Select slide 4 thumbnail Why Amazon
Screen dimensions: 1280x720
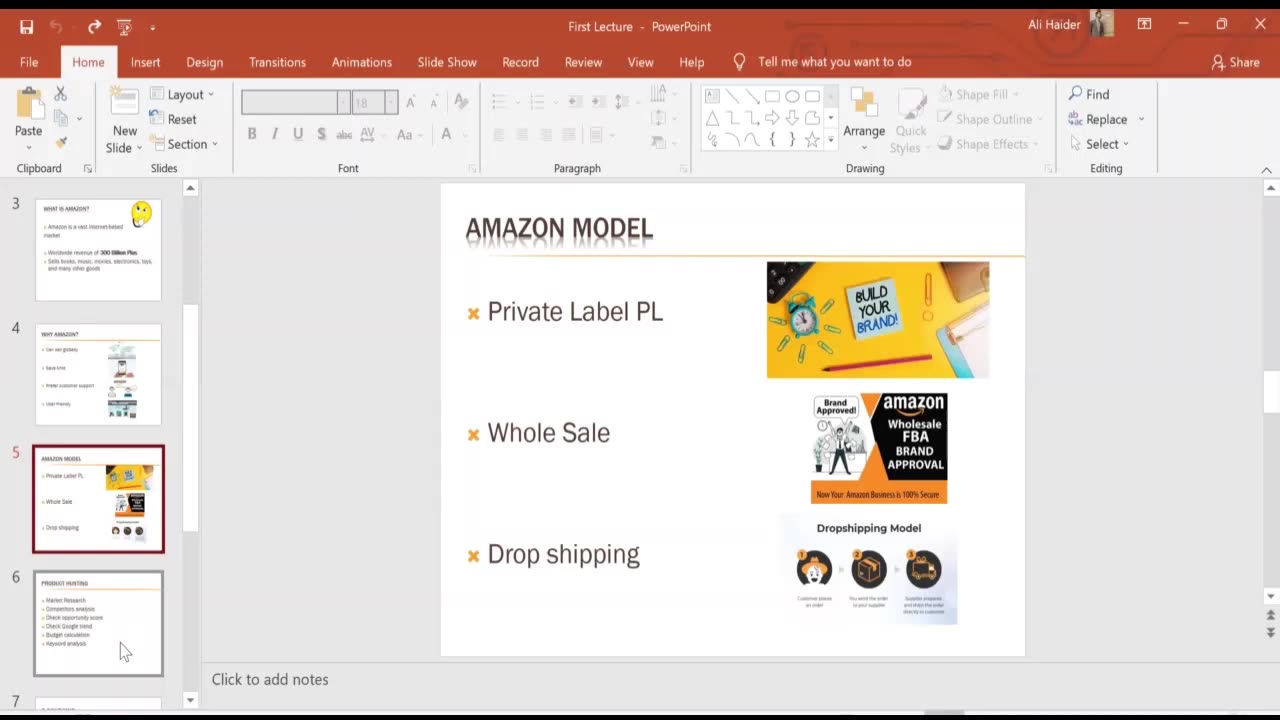(x=98, y=374)
